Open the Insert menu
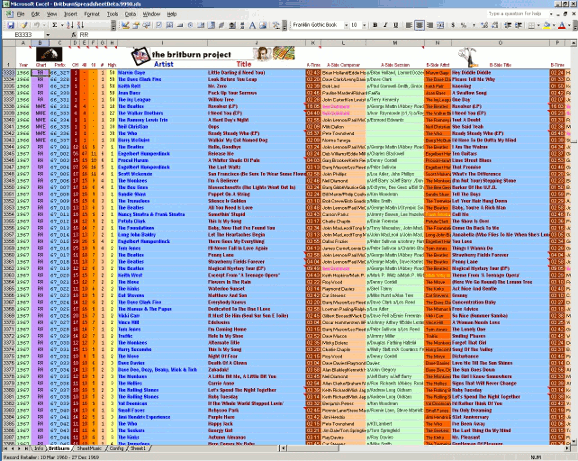 tap(70, 14)
